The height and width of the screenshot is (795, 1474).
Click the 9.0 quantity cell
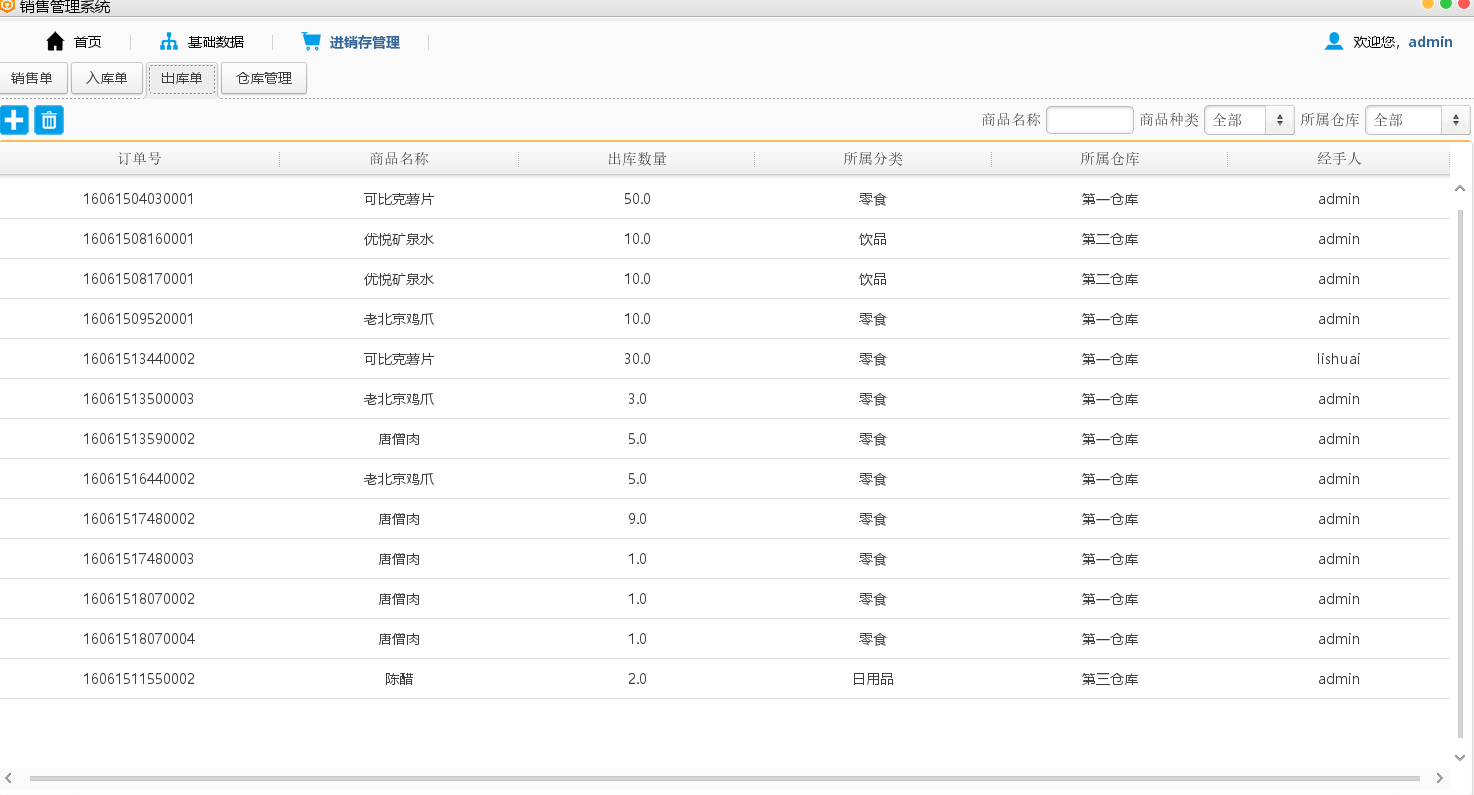coord(637,519)
